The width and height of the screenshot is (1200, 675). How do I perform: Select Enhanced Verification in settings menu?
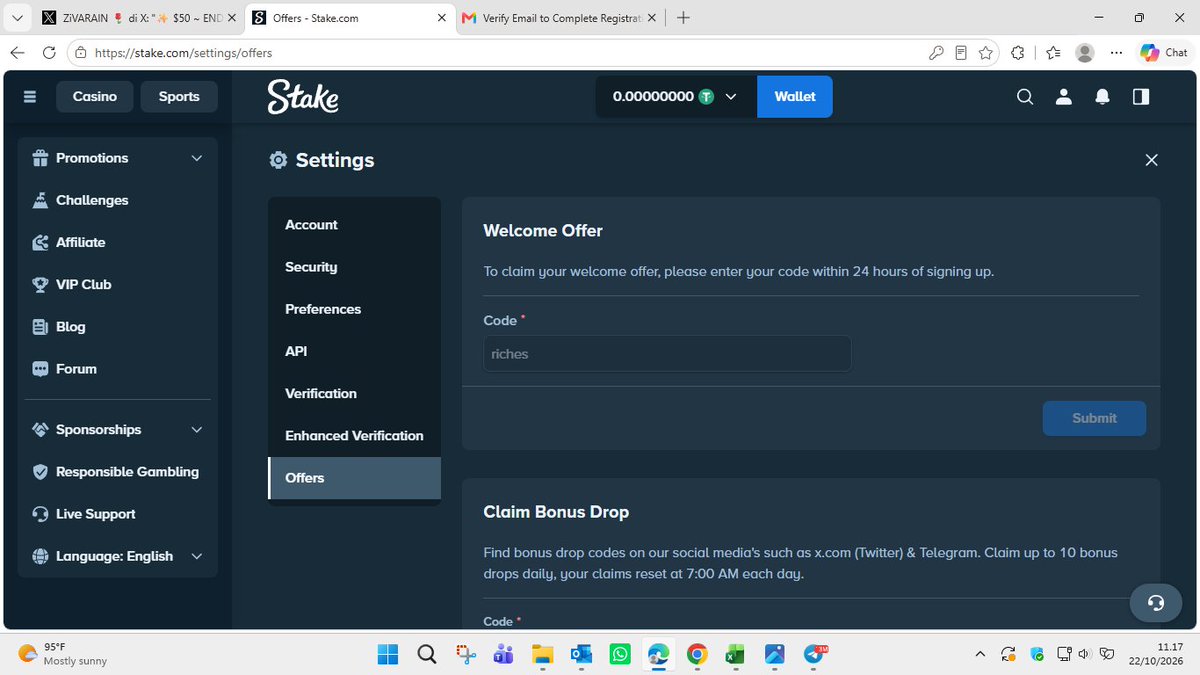click(354, 436)
